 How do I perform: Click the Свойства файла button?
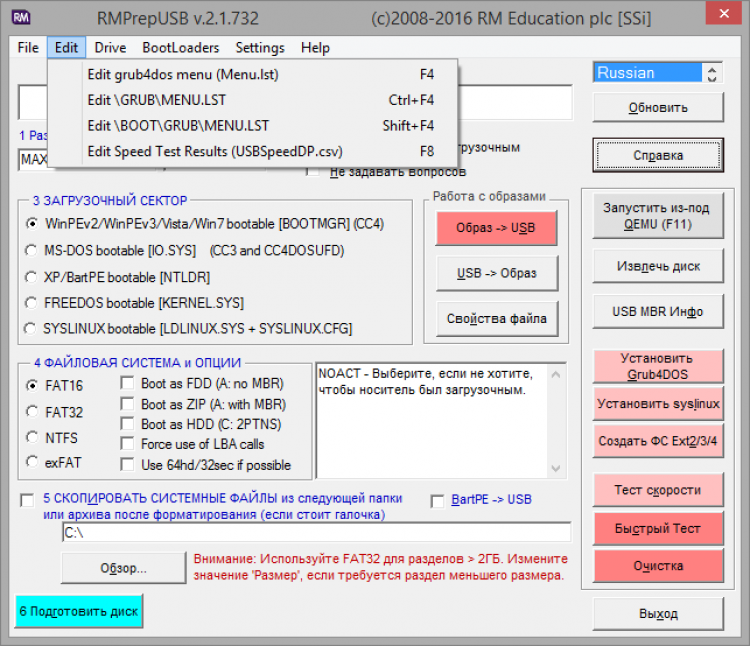(x=497, y=319)
